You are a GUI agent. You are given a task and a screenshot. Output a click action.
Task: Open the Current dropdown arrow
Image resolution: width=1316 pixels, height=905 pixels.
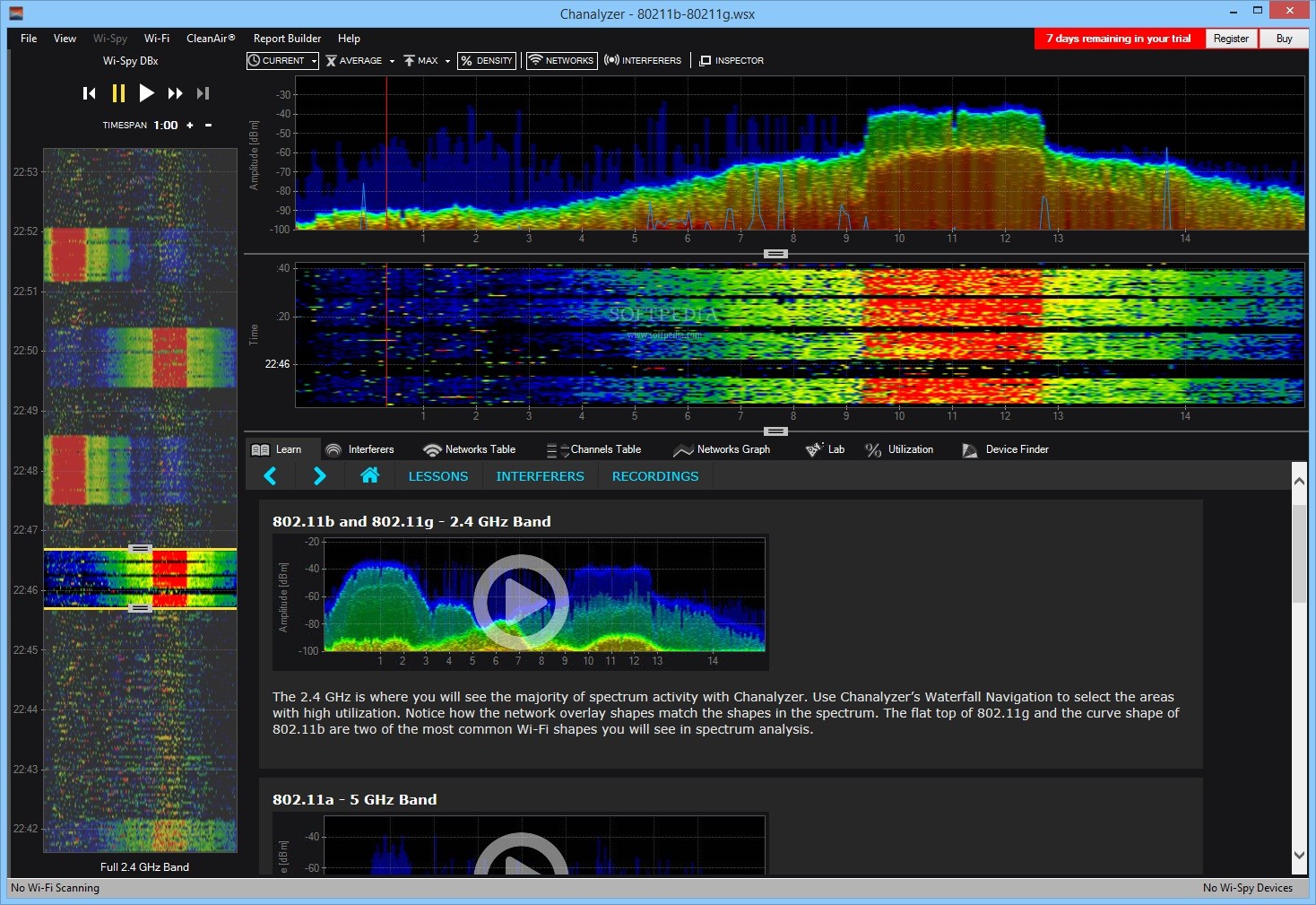(x=314, y=61)
